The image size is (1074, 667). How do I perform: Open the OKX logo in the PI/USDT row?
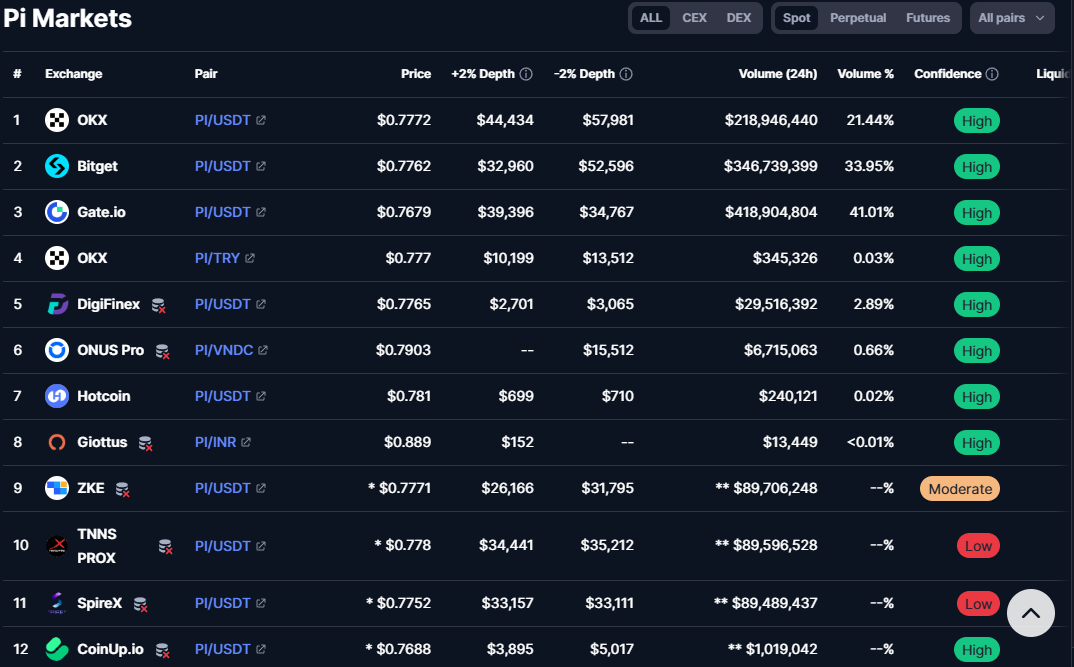57,120
